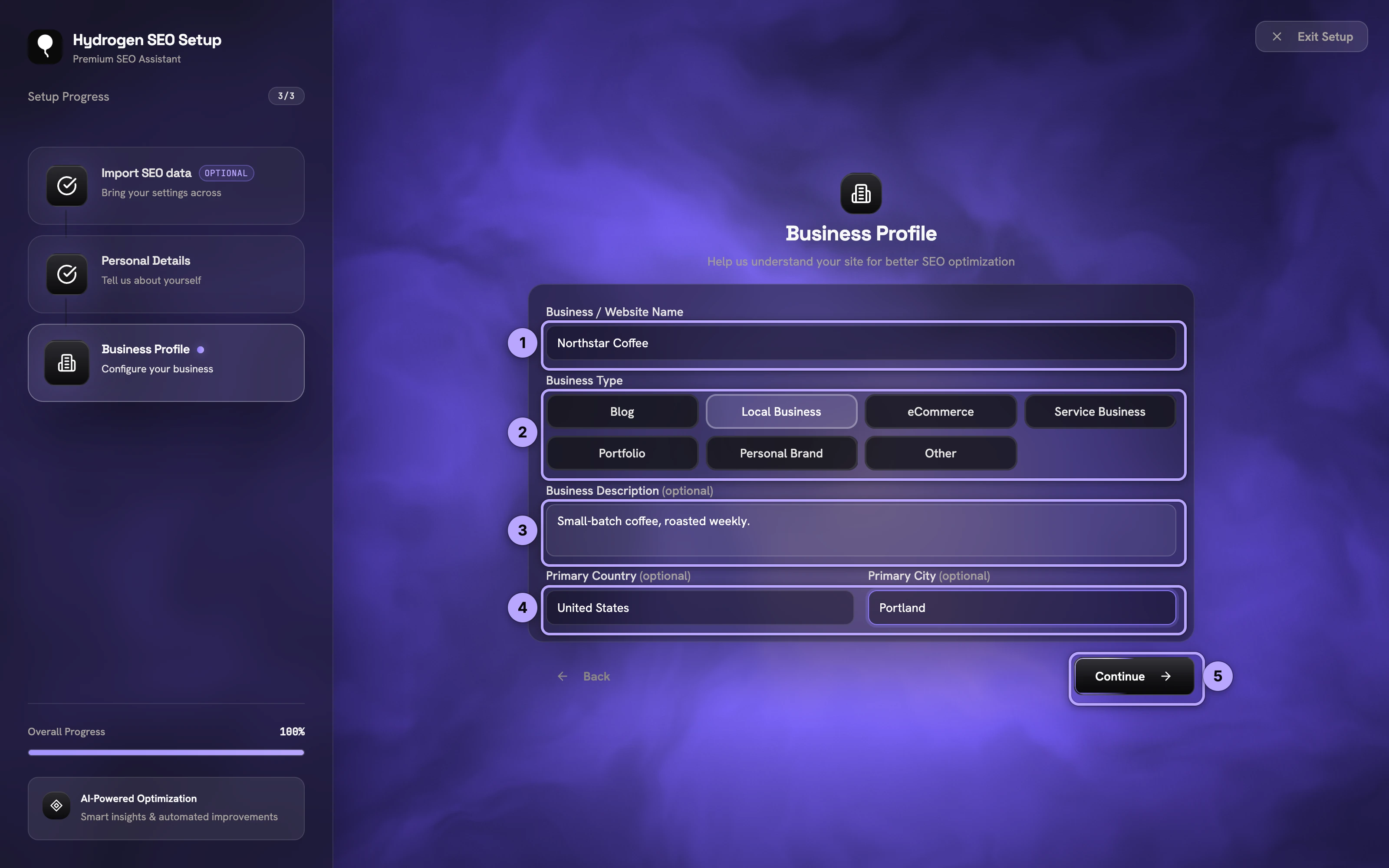Click the Business Profile heading text
Image resolution: width=1389 pixels, height=868 pixels.
pos(861,233)
